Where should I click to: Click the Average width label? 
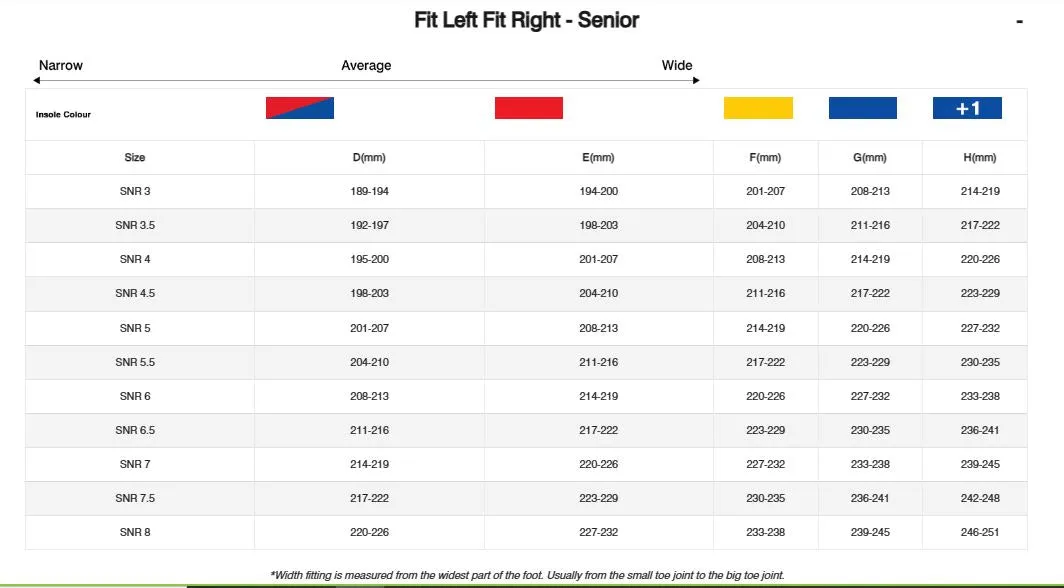point(366,65)
